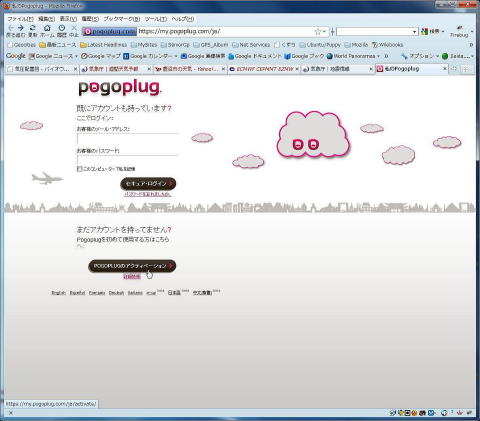Show more bookmarks with the toolbar overflow chevron

pos(471,45)
